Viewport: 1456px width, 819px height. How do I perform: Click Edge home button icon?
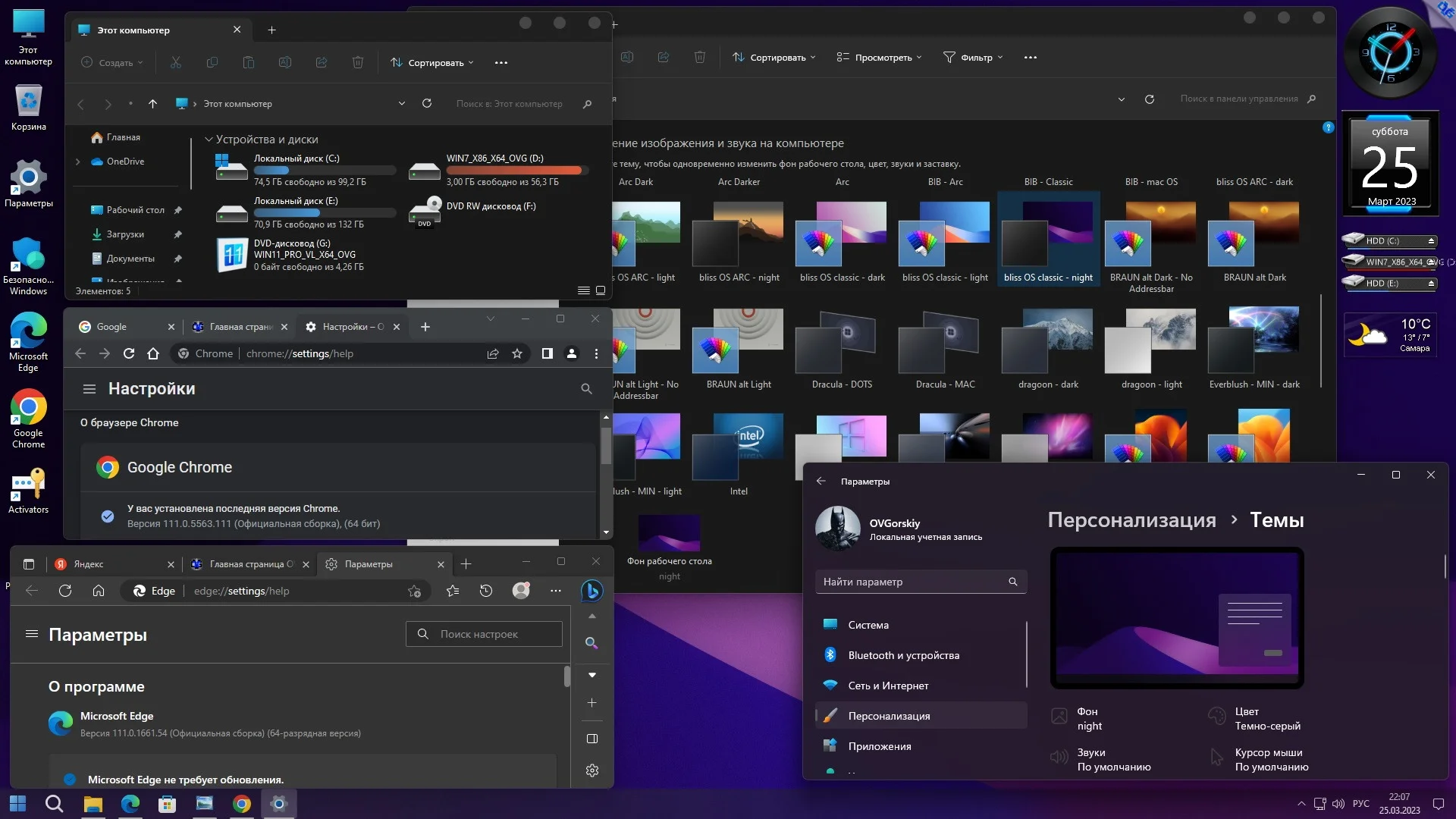tap(99, 591)
